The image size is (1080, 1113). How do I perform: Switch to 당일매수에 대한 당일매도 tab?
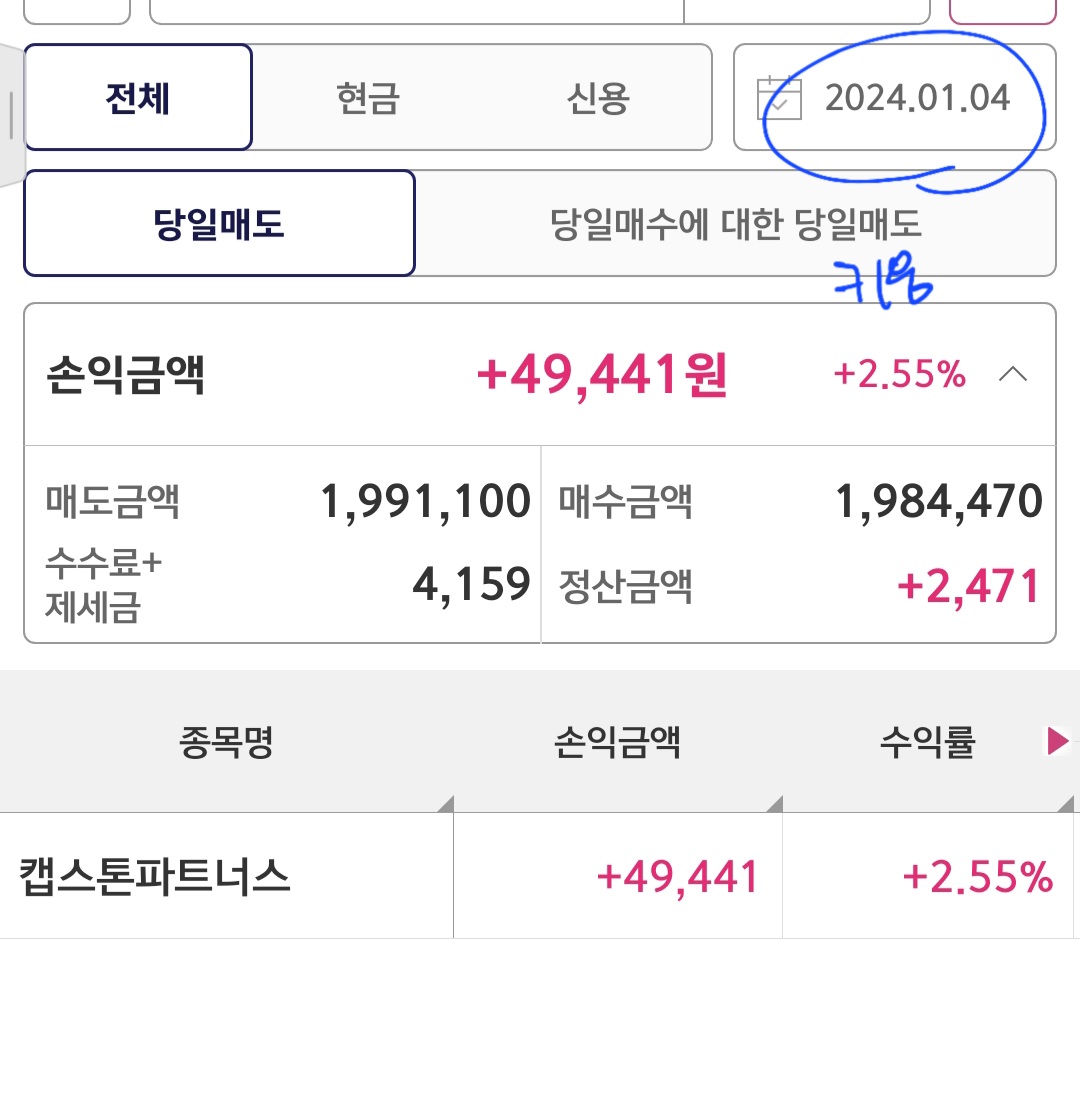click(x=735, y=223)
